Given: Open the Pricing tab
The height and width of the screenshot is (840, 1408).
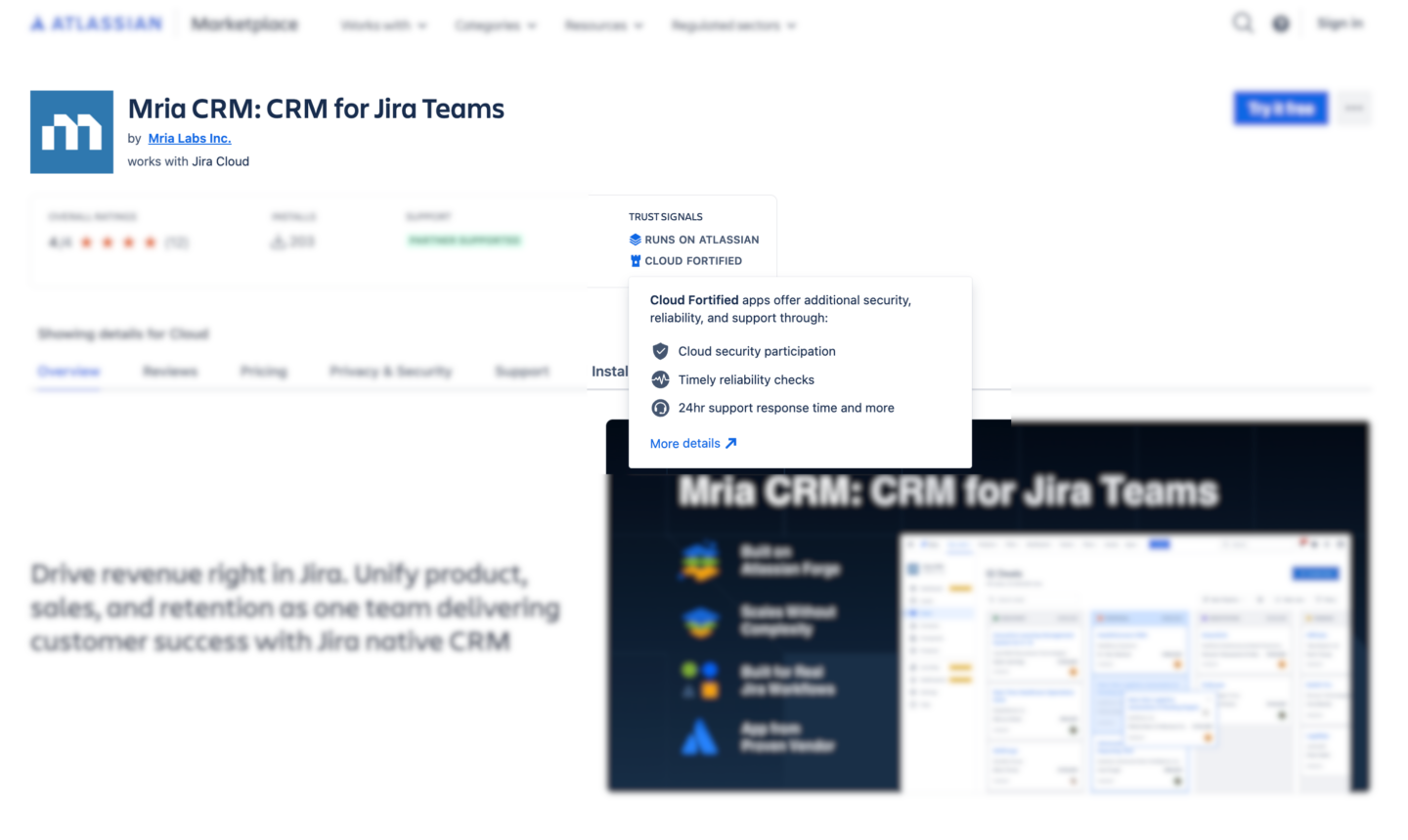Looking at the screenshot, I should (x=264, y=372).
